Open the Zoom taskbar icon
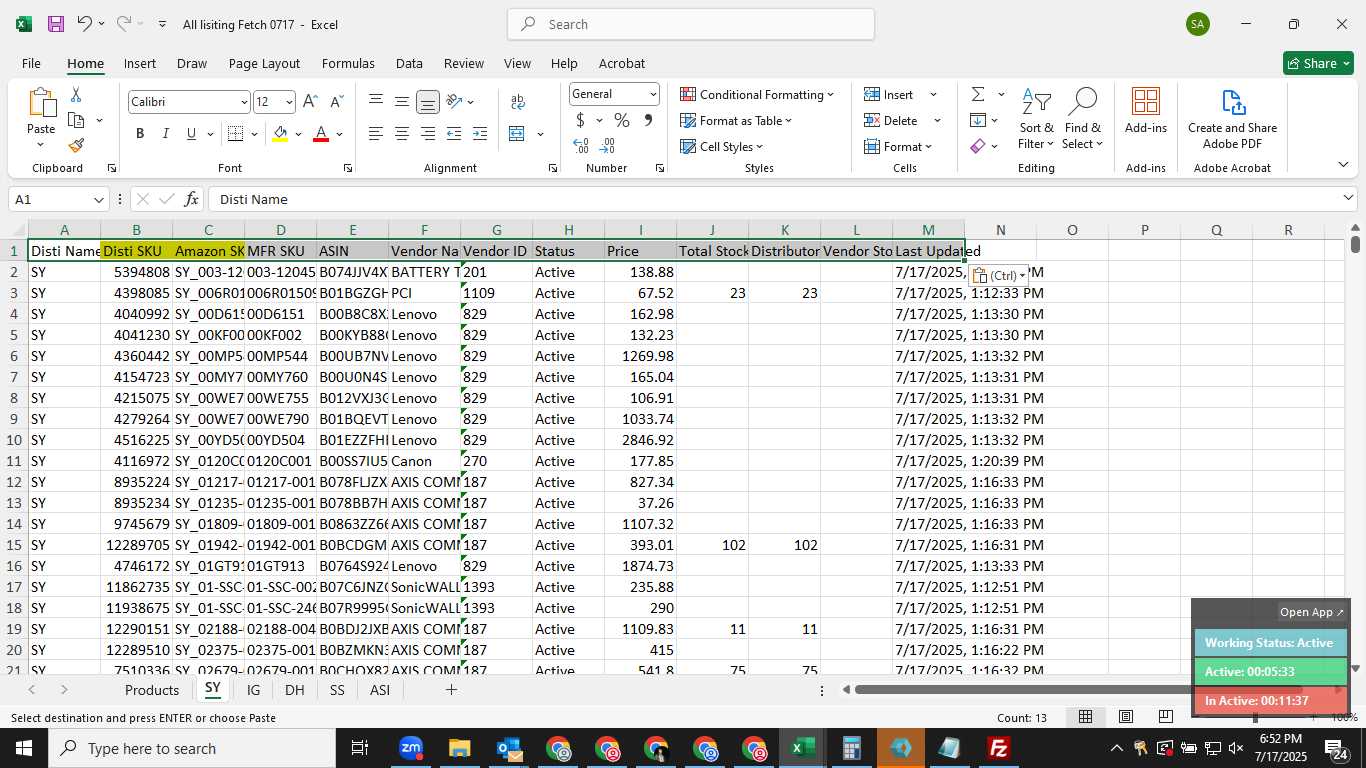The image size is (1366, 768). [411, 748]
